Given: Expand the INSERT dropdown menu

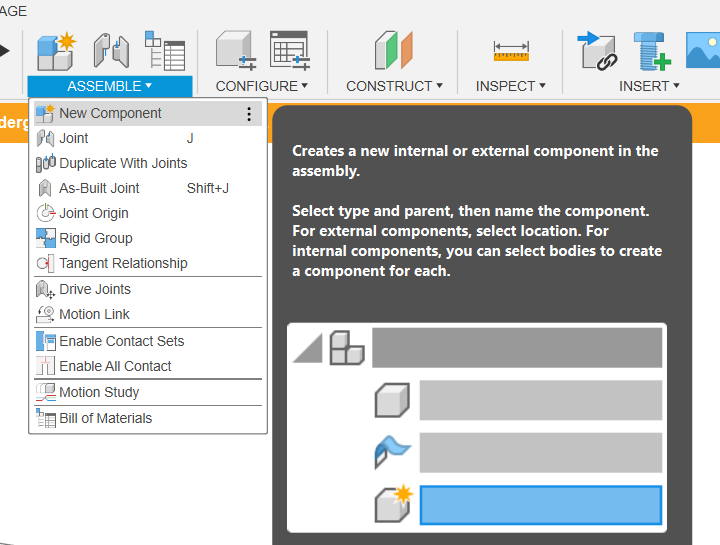Looking at the screenshot, I should pos(649,86).
